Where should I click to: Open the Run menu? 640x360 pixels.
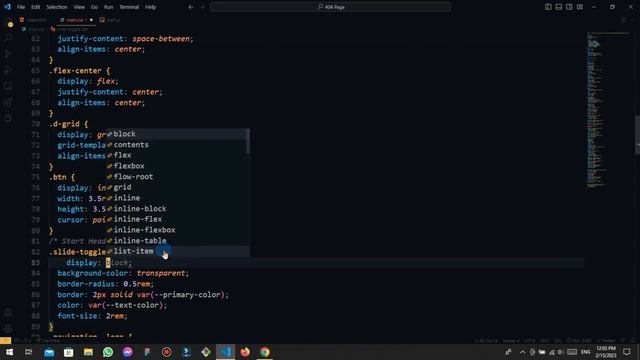[108, 7]
